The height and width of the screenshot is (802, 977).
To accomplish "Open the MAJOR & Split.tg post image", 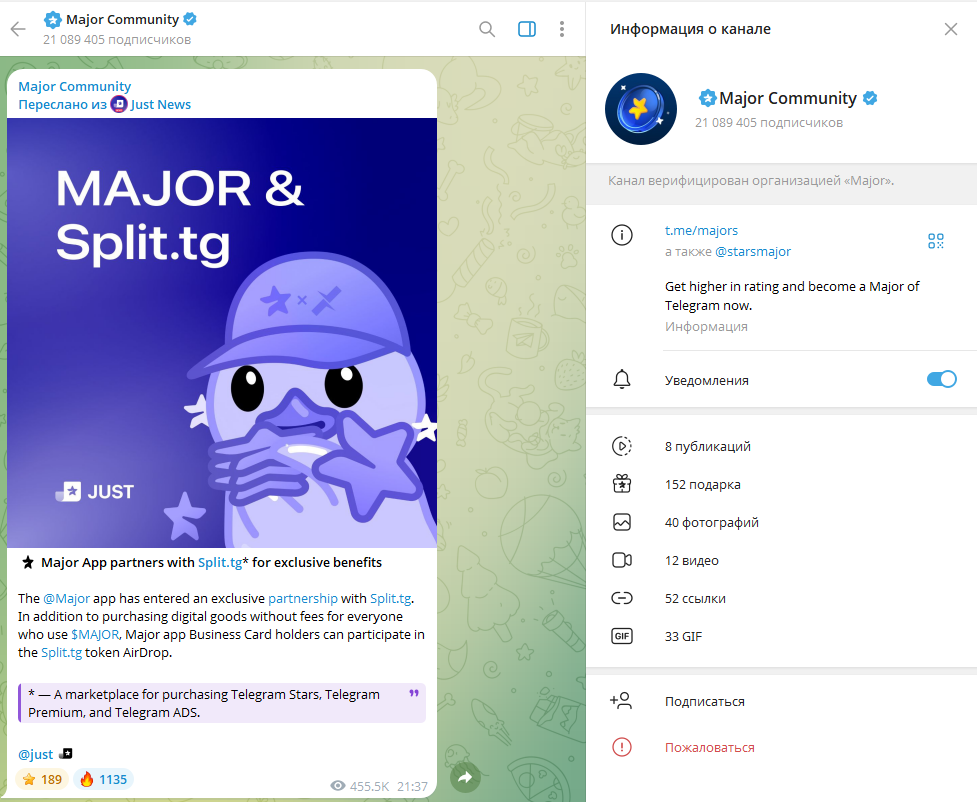I will (222, 333).
